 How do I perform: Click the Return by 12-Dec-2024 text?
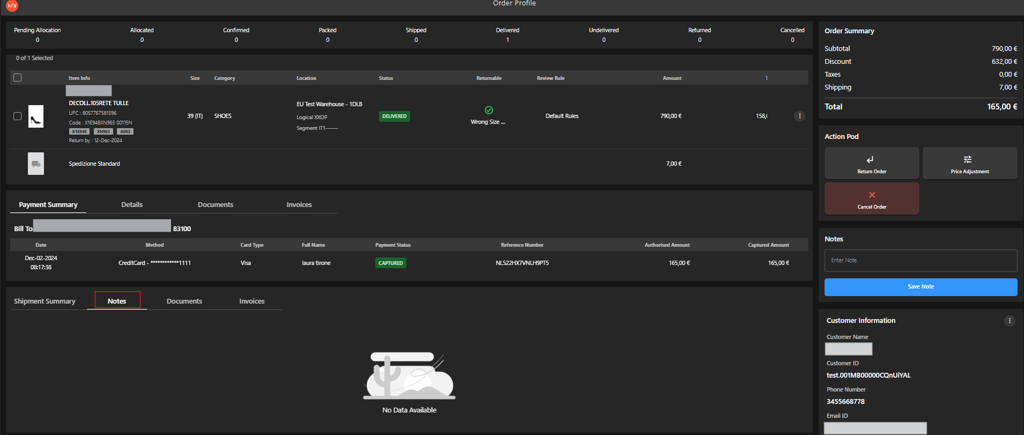pyautogui.click(x=95, y=140)
